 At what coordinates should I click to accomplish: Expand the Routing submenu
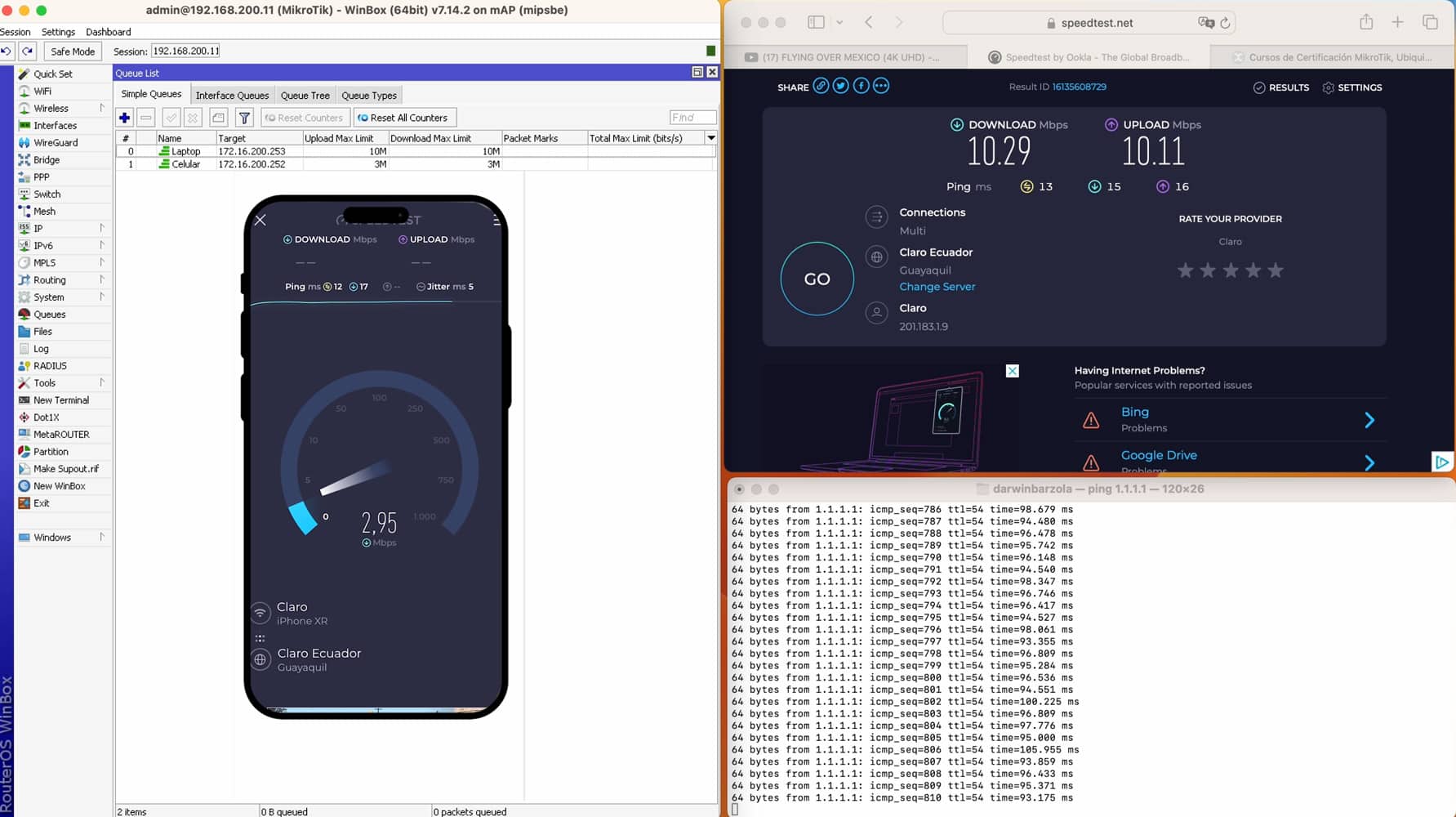[x=102, y=279]
